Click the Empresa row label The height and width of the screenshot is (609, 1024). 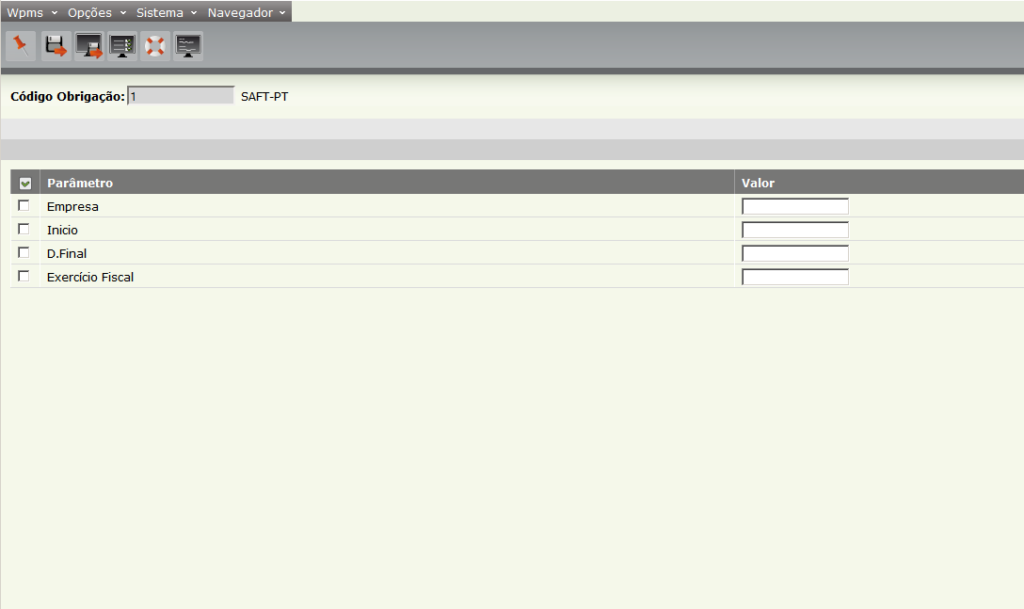pos(72,207)
